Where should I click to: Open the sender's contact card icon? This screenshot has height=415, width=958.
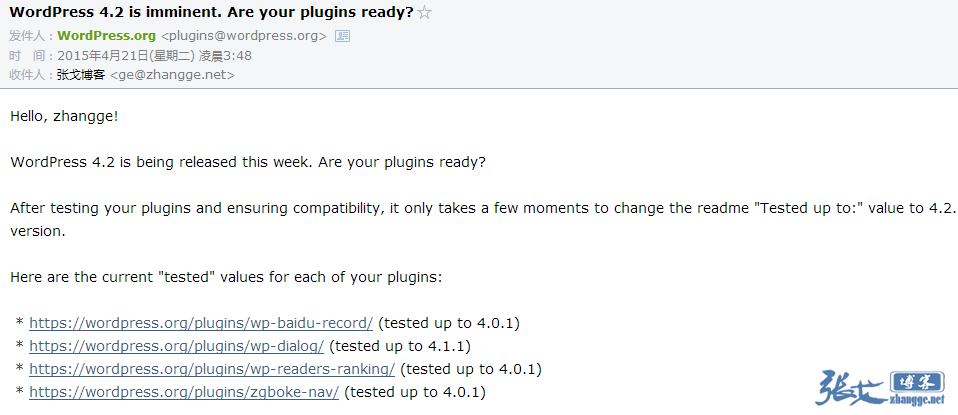coord(342,36)
